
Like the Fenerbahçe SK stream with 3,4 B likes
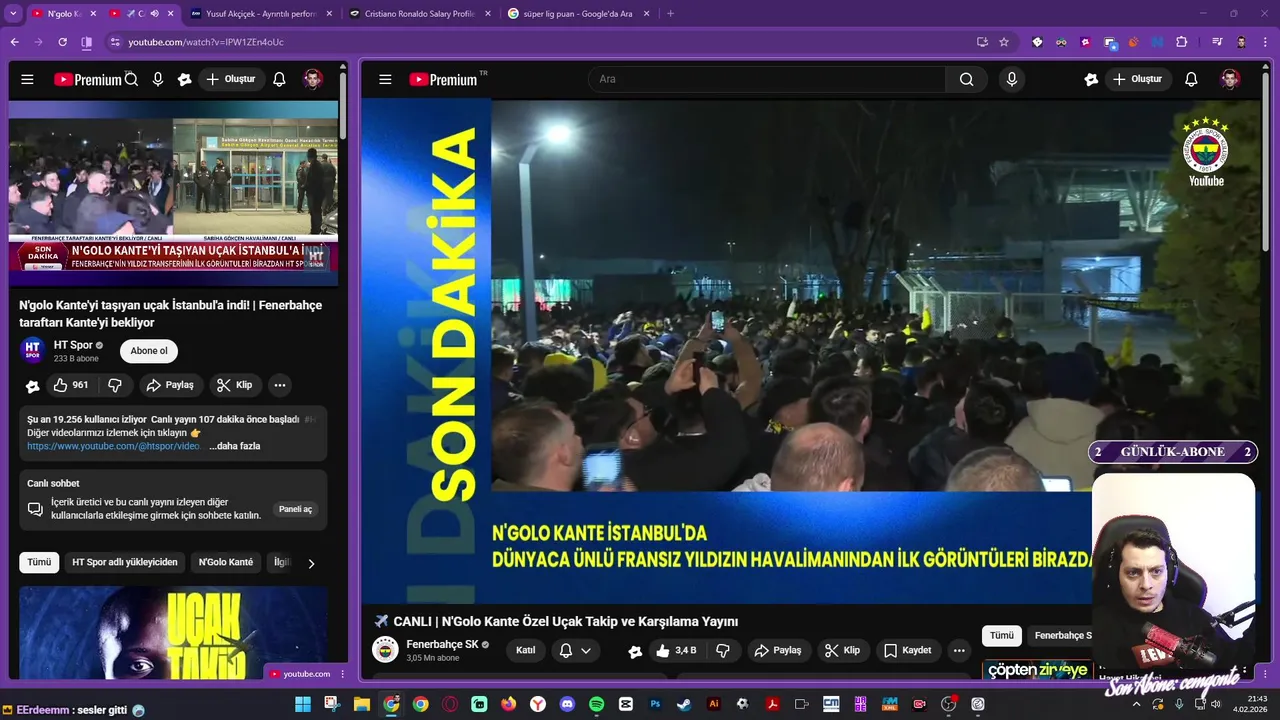[x=677, y=650]
